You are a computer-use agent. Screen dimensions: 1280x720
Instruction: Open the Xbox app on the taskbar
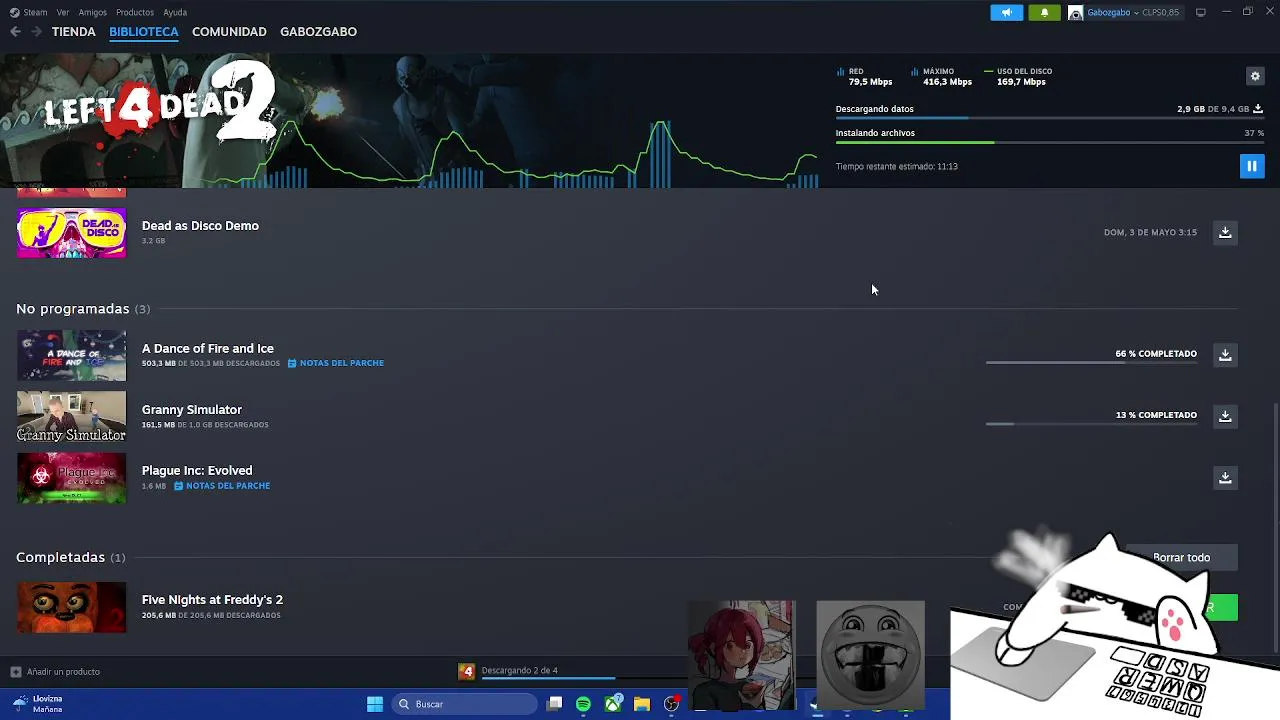click(x=613, y=704)
